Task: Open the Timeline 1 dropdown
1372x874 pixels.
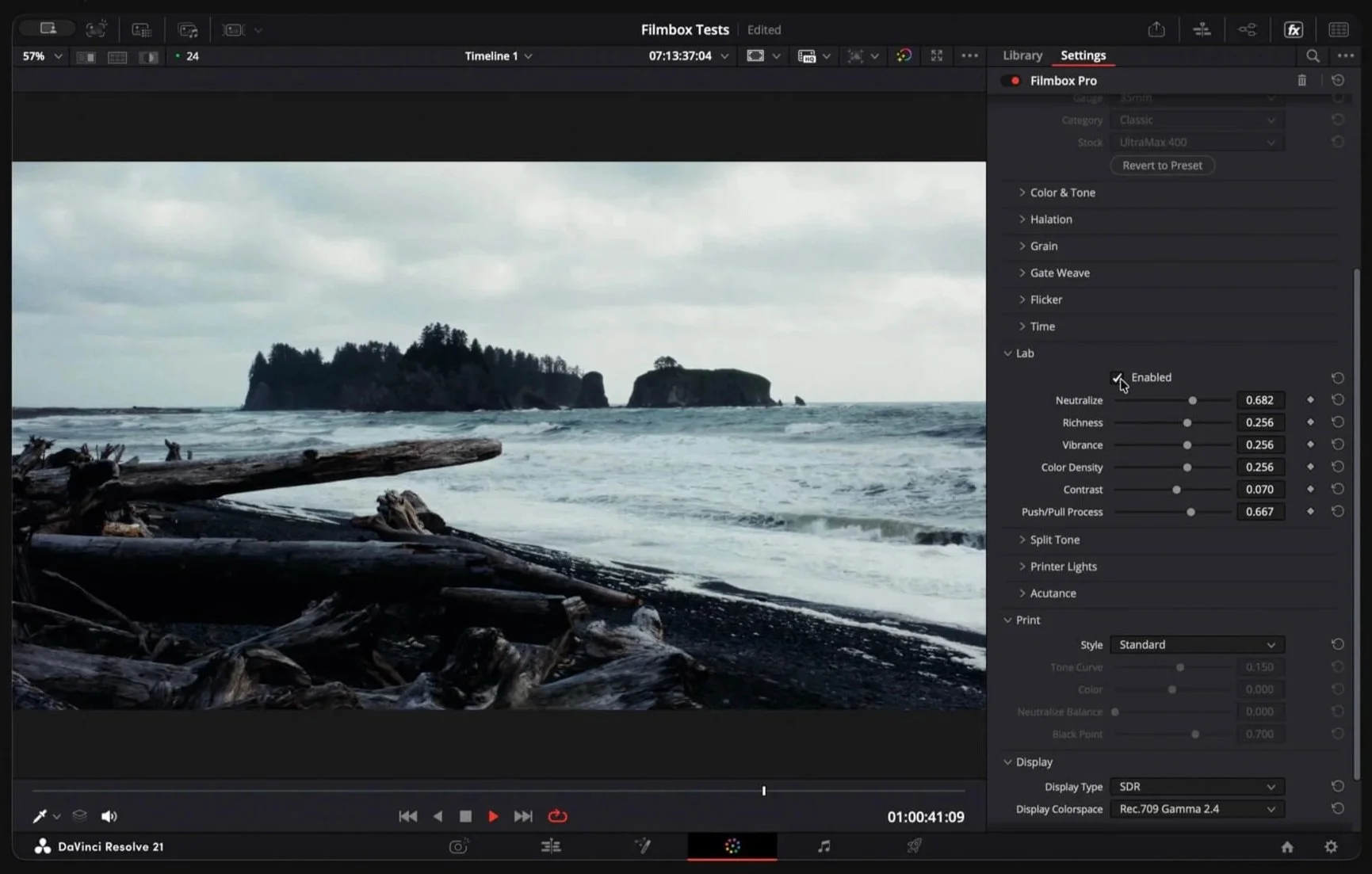Action: click(498, 56)
